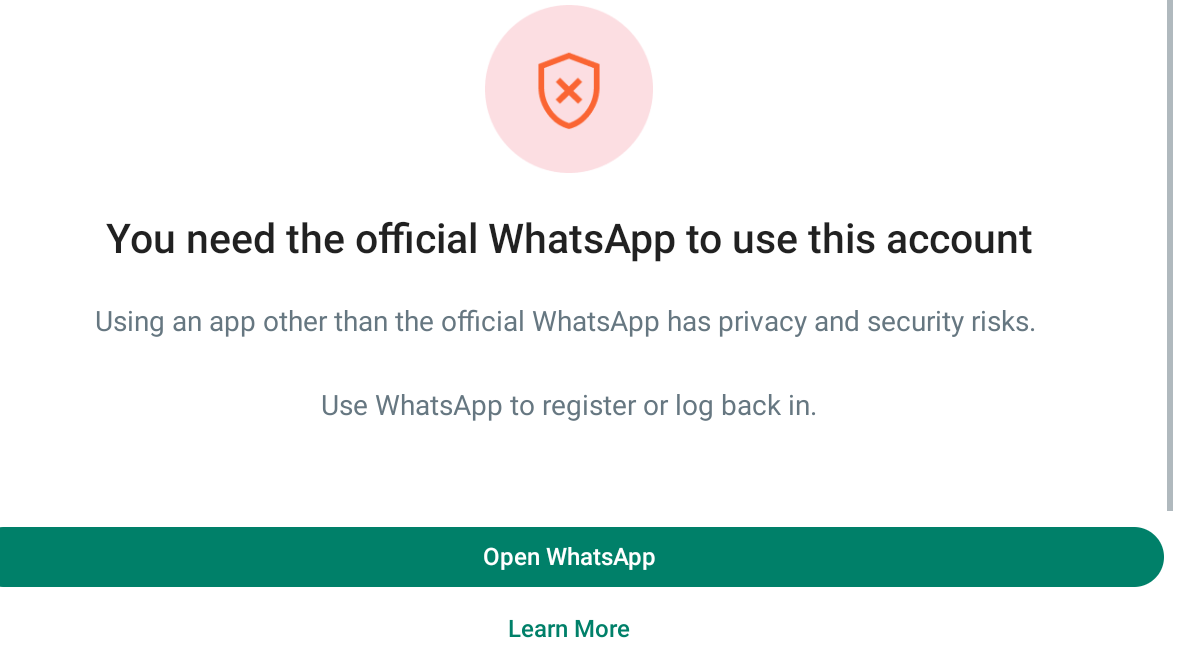Open the Learn More link
The width and height of the screenshot is (1188, 648).
tap(568, 629)
